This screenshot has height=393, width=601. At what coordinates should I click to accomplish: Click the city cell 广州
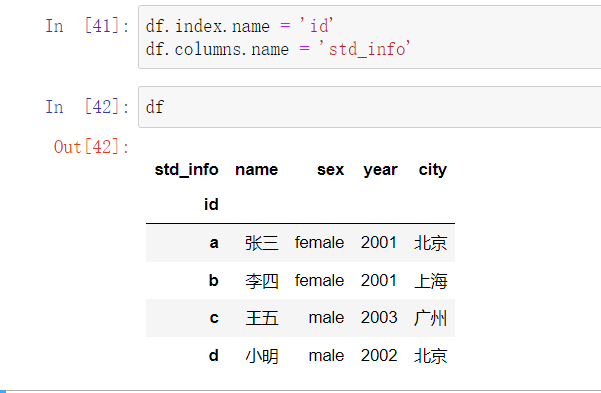coord(430,318)
